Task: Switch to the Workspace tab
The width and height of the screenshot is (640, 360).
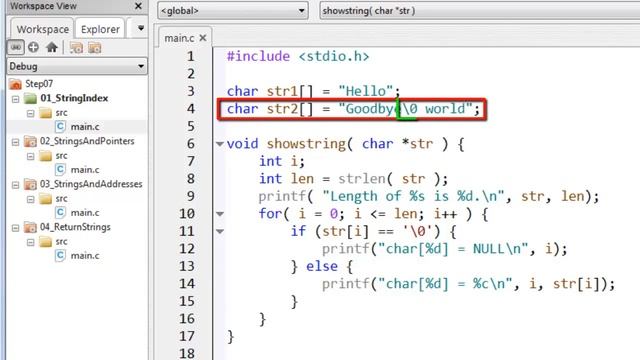Action: coord(42,29)
